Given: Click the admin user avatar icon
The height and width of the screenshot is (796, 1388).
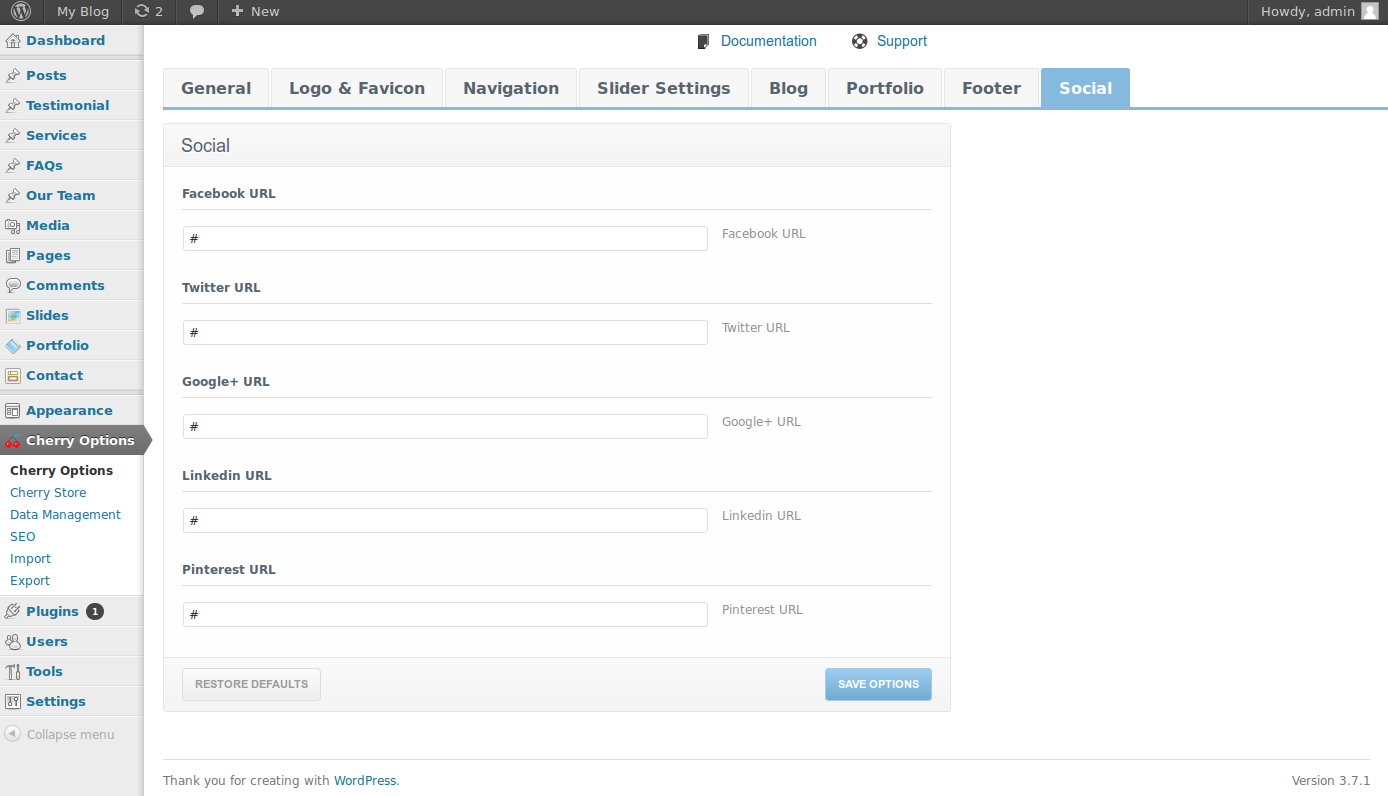Looking at the screenshot, I should pos(1369,12).
